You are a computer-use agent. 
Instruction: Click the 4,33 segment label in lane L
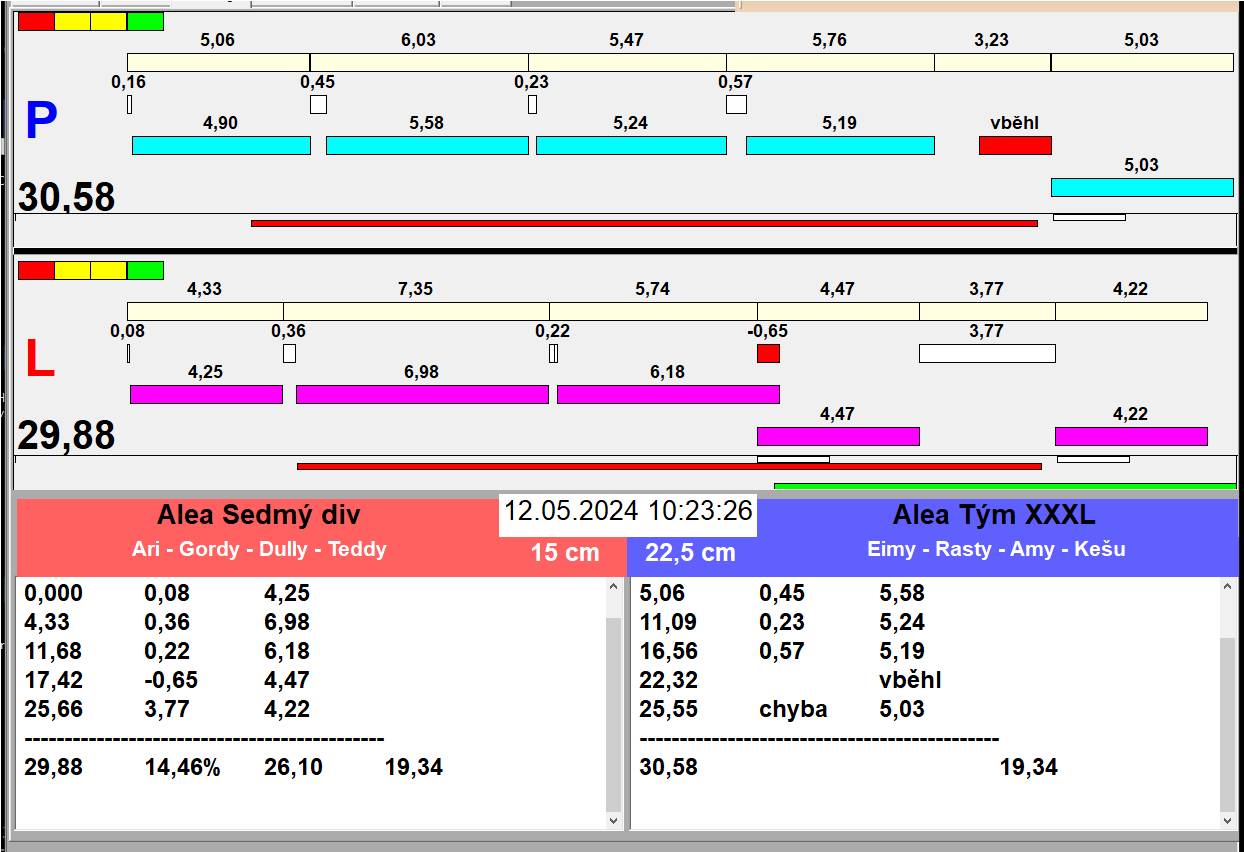tap(204, 289)
